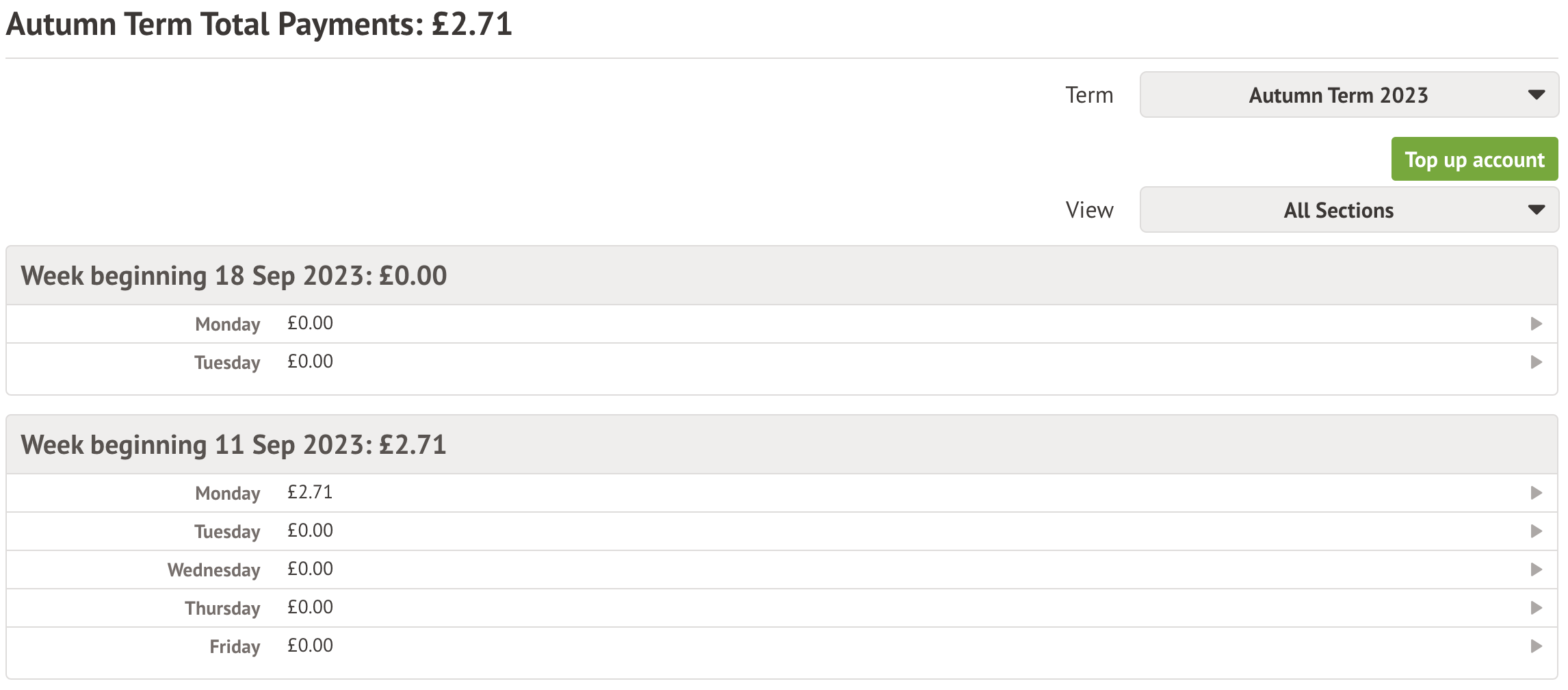This screenshot has height=690, width=1568.
Task: Expand Monday row in week beginning 18 Sep
Action: (1536, 324)
